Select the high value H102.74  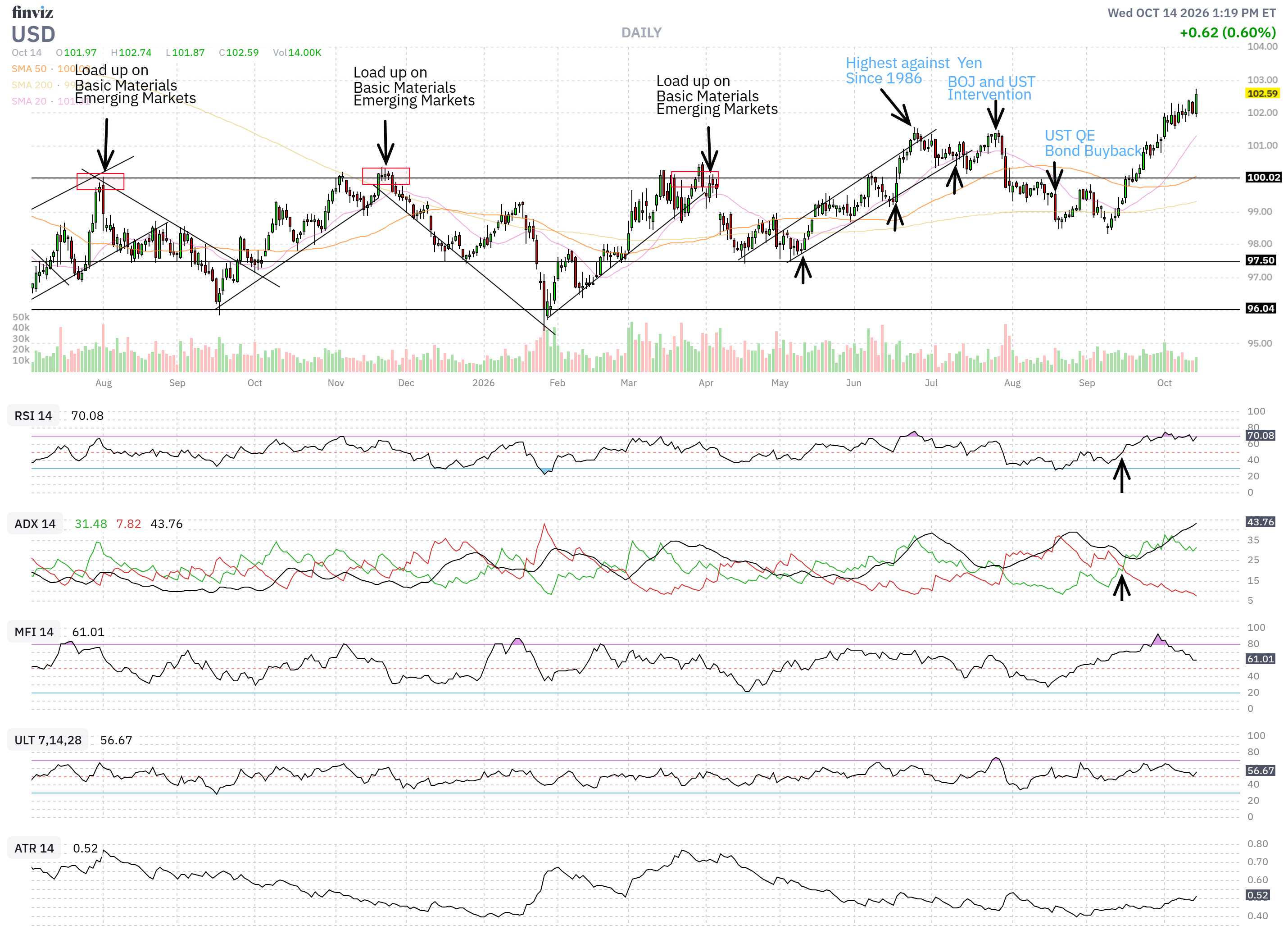[x=131, y=53]
